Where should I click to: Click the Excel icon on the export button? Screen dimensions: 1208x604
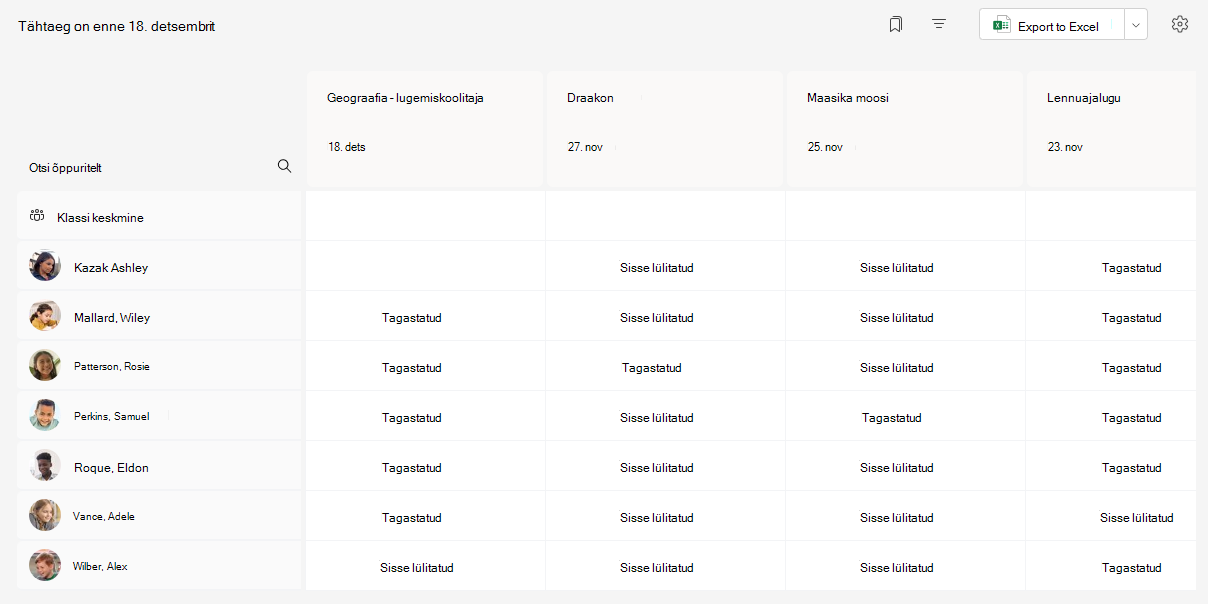click(1000, 26)
